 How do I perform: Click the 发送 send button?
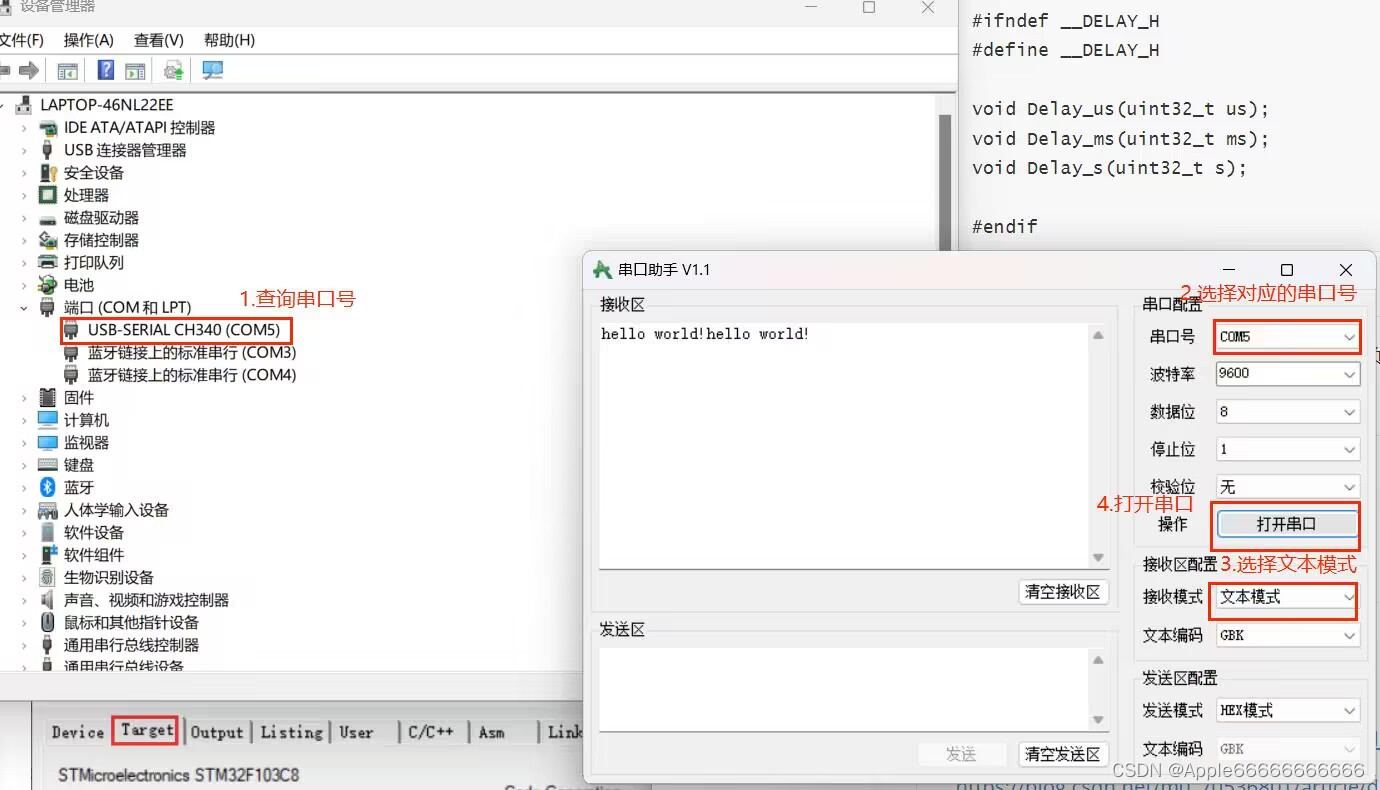961,754
